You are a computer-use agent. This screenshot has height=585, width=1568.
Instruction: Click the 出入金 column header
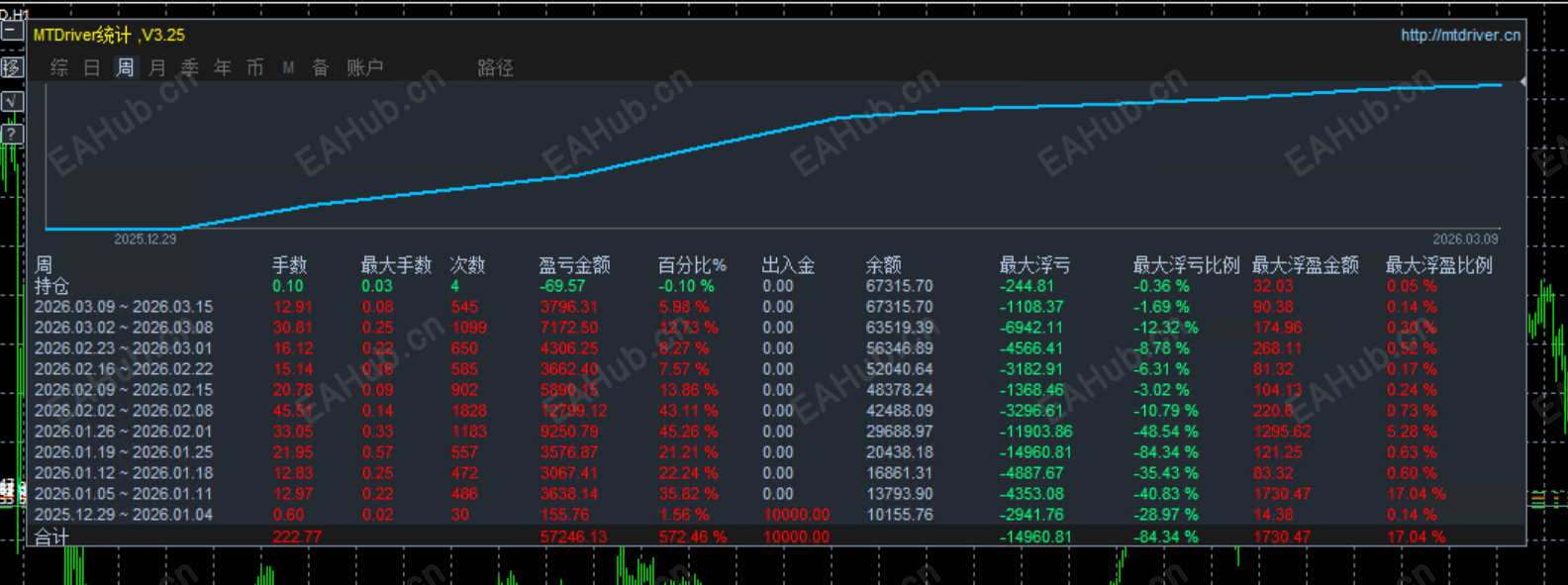pos(788,264)
